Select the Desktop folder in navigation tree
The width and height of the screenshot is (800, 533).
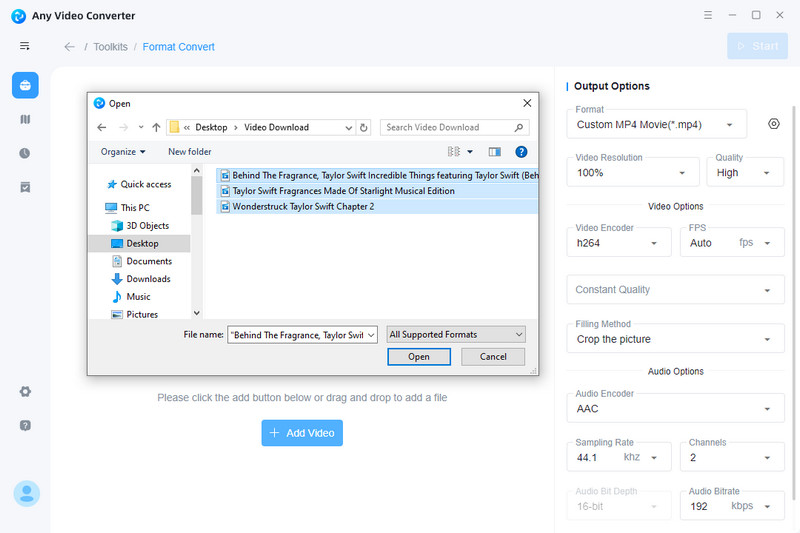click(x=142, y=244)
